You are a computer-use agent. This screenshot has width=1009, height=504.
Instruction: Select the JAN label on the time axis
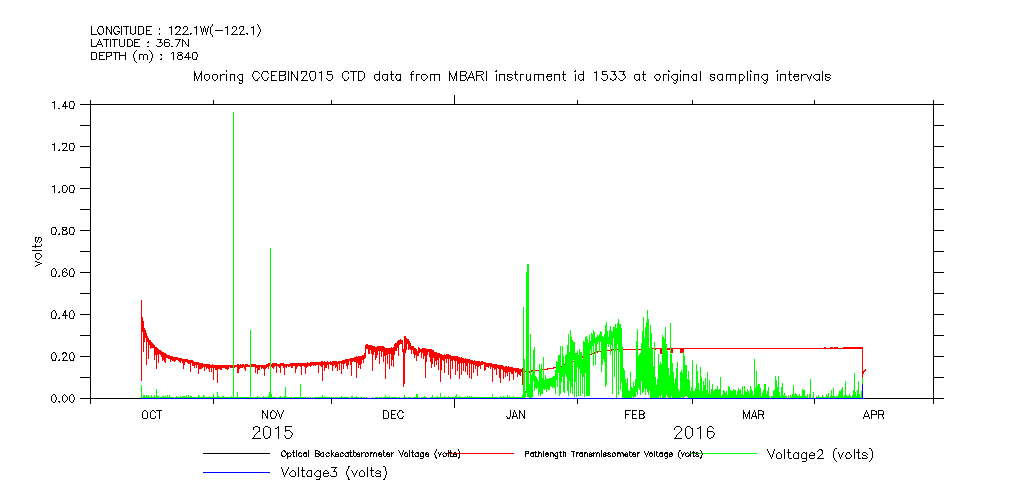click(515, 414)
